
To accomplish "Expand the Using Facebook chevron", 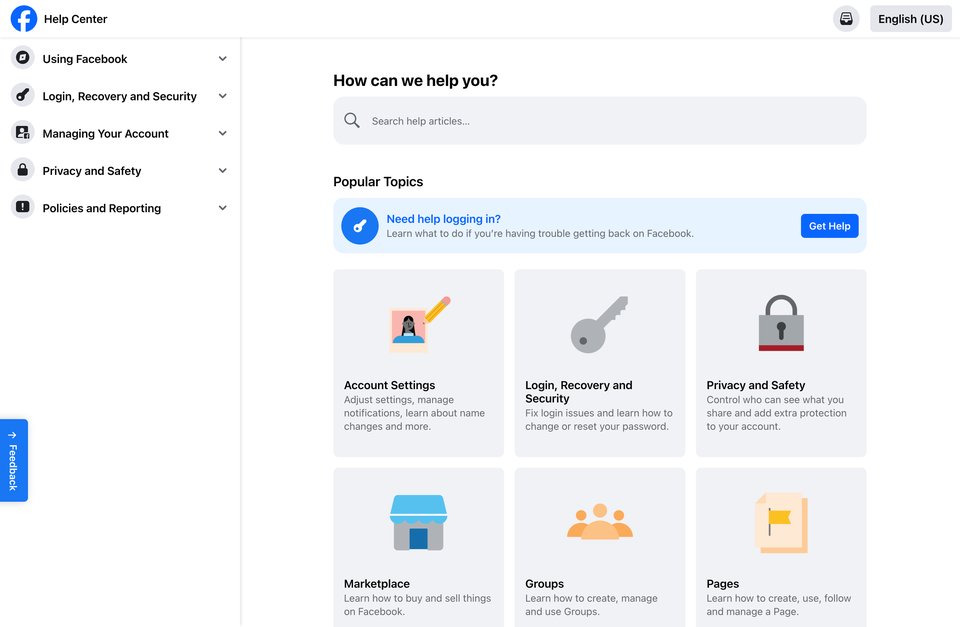I will tap(223, 59).
